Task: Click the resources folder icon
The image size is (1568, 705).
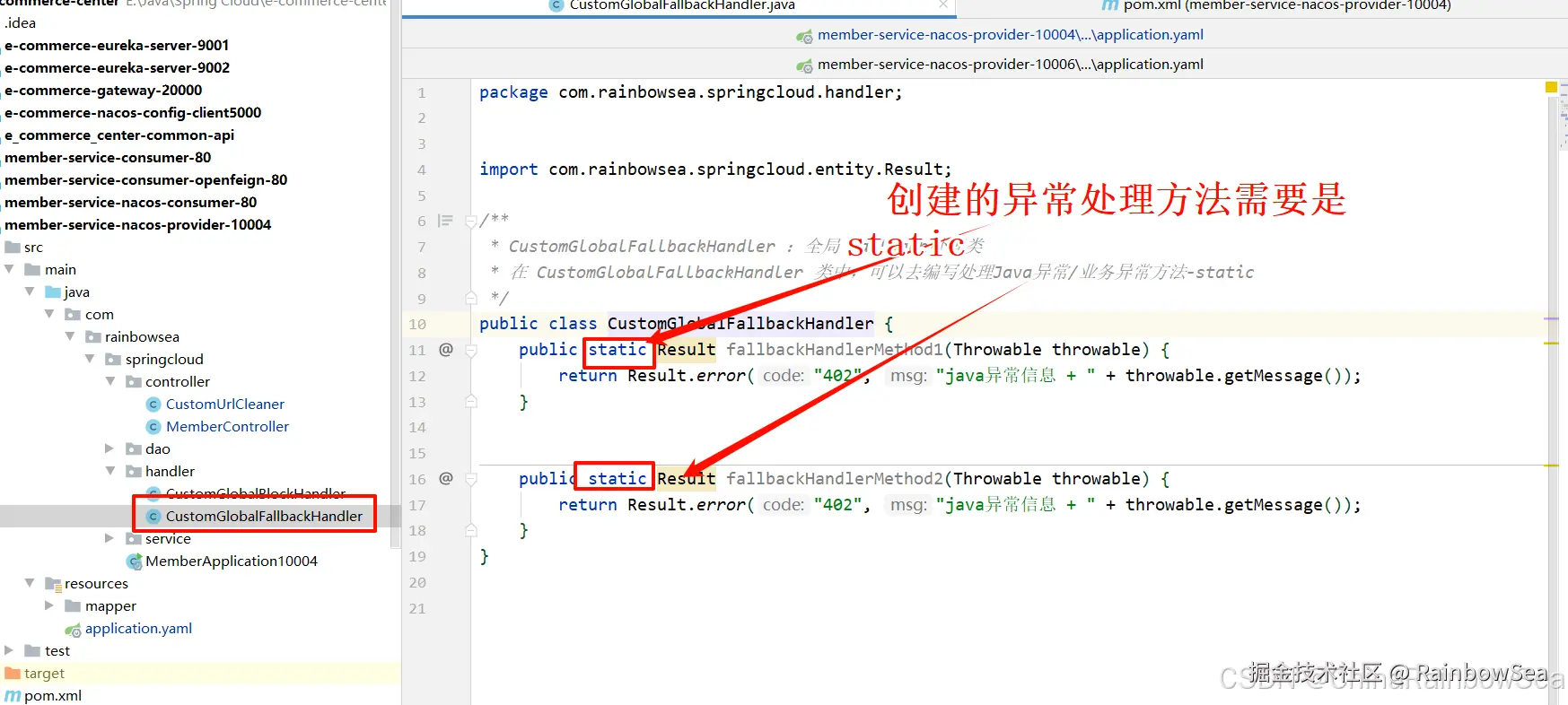Action: [x=53, y=584]
